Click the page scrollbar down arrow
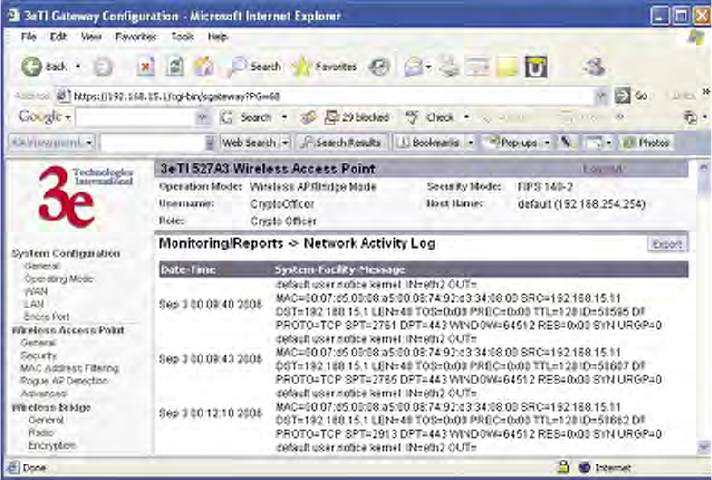Image resolution: width=712 pixels, height=480 pixels. 704,446
